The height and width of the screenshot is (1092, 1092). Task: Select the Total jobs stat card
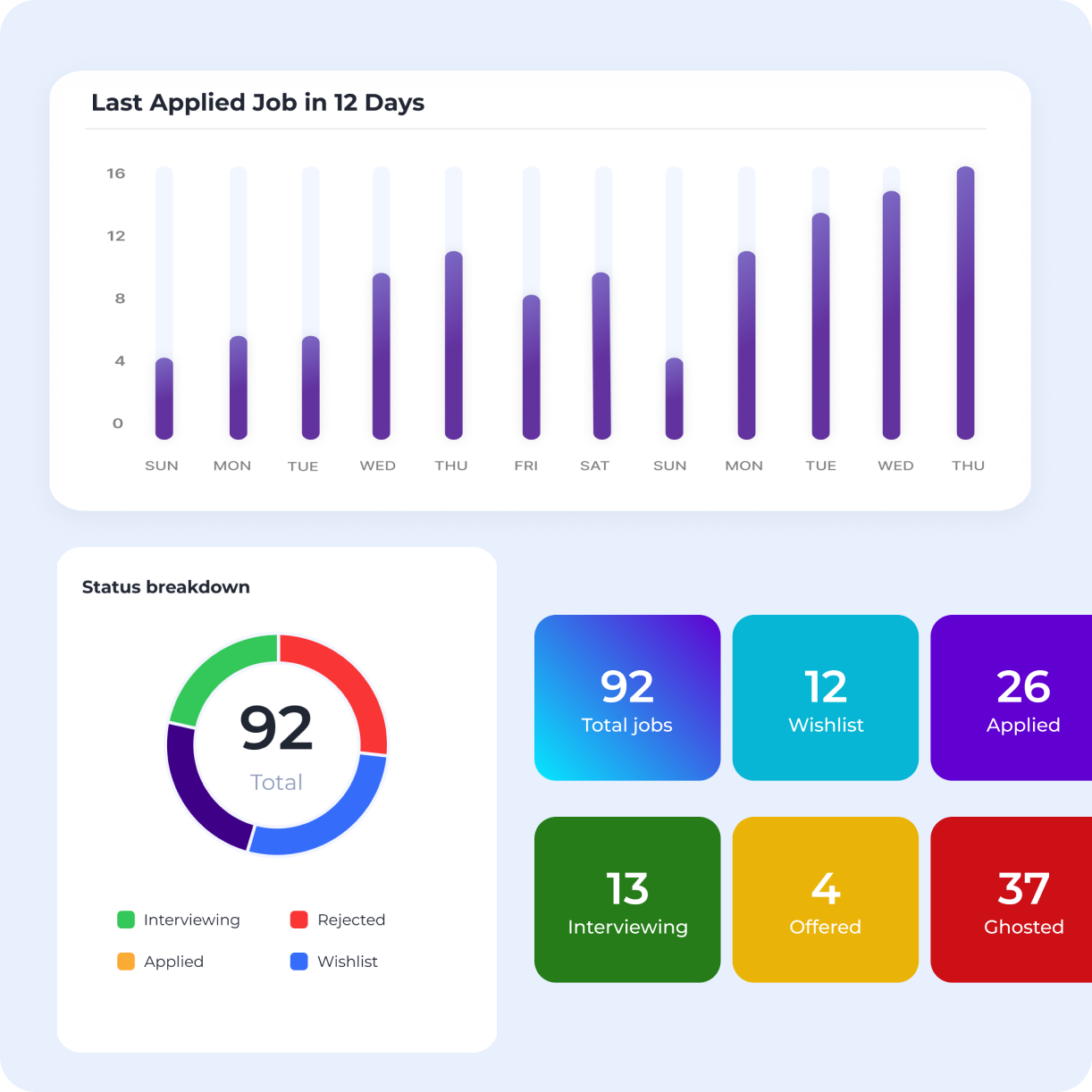pyautogui.click(x=626, y=697)
